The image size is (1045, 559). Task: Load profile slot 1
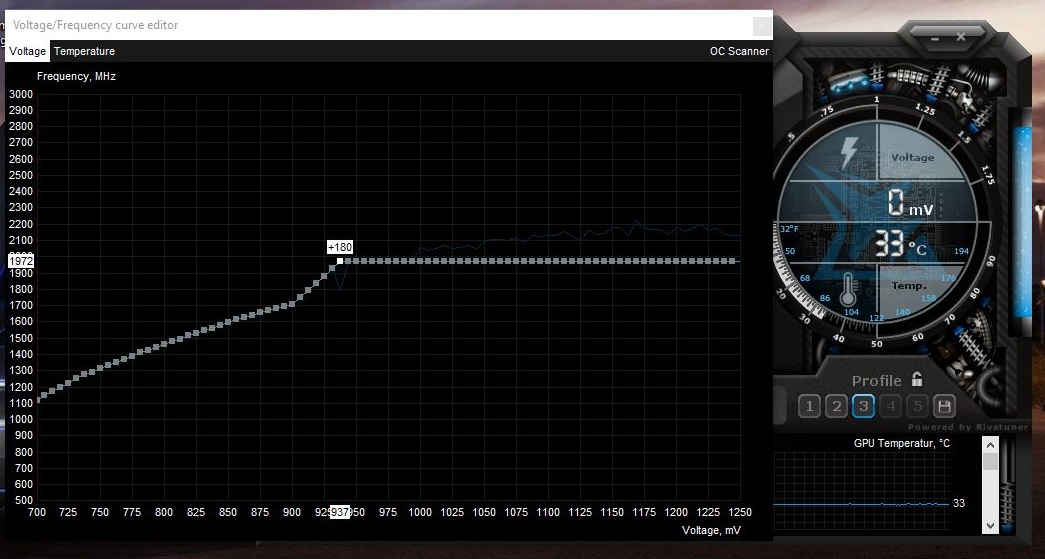pos(809,406)
